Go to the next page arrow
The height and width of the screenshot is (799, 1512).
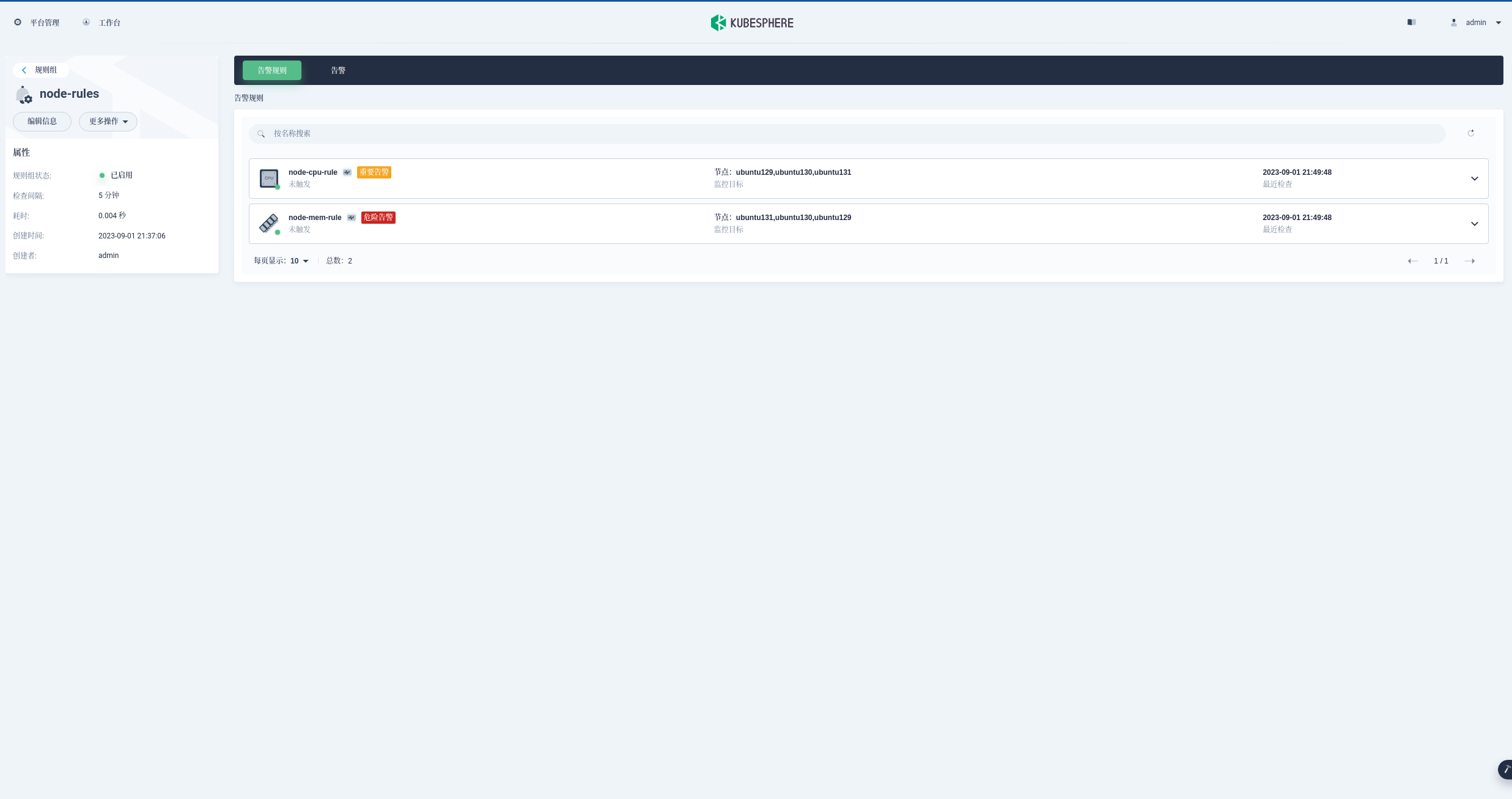click(x=1470, y=261)
